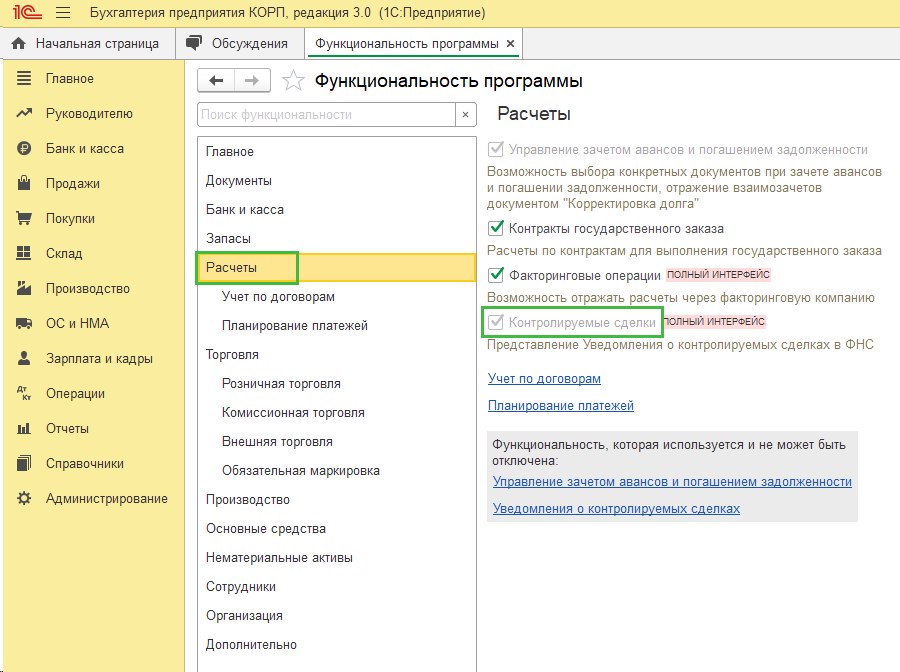Toggle Управление зачетом авансов checkbox
The width and height of the screenshot is (900, 672).
click(x=495, y=149)
